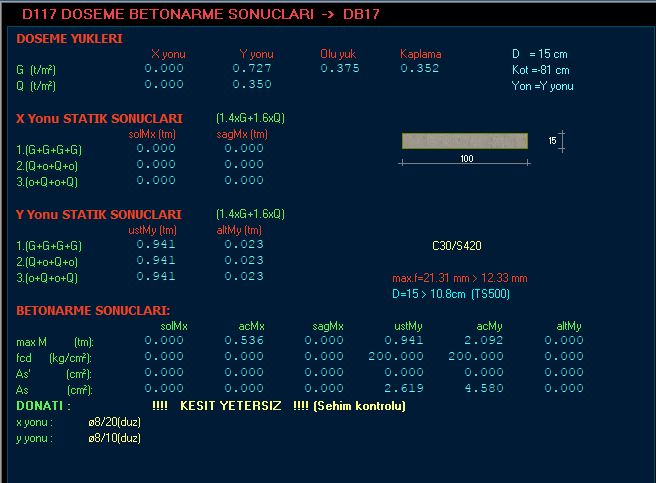Select the Kaplama value 0.352

pyautogui.click(x=419, y=68)
